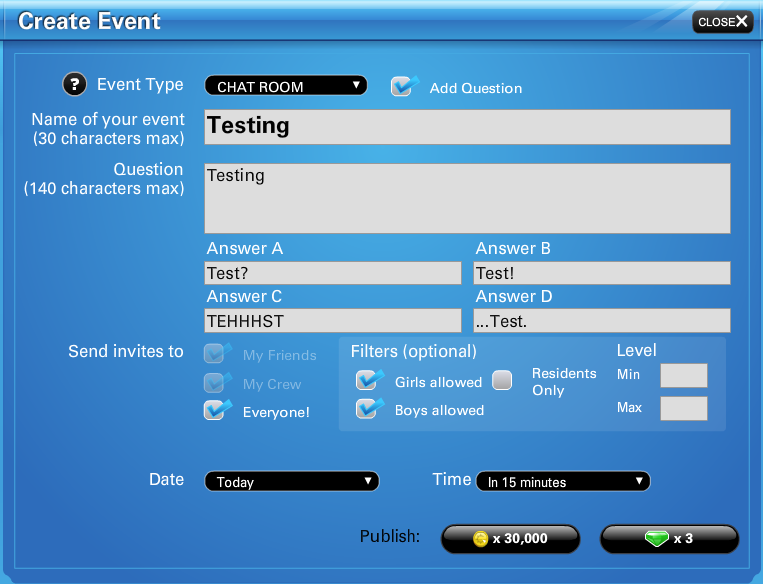Click the Answer D text field

click(x=601, y=321)
